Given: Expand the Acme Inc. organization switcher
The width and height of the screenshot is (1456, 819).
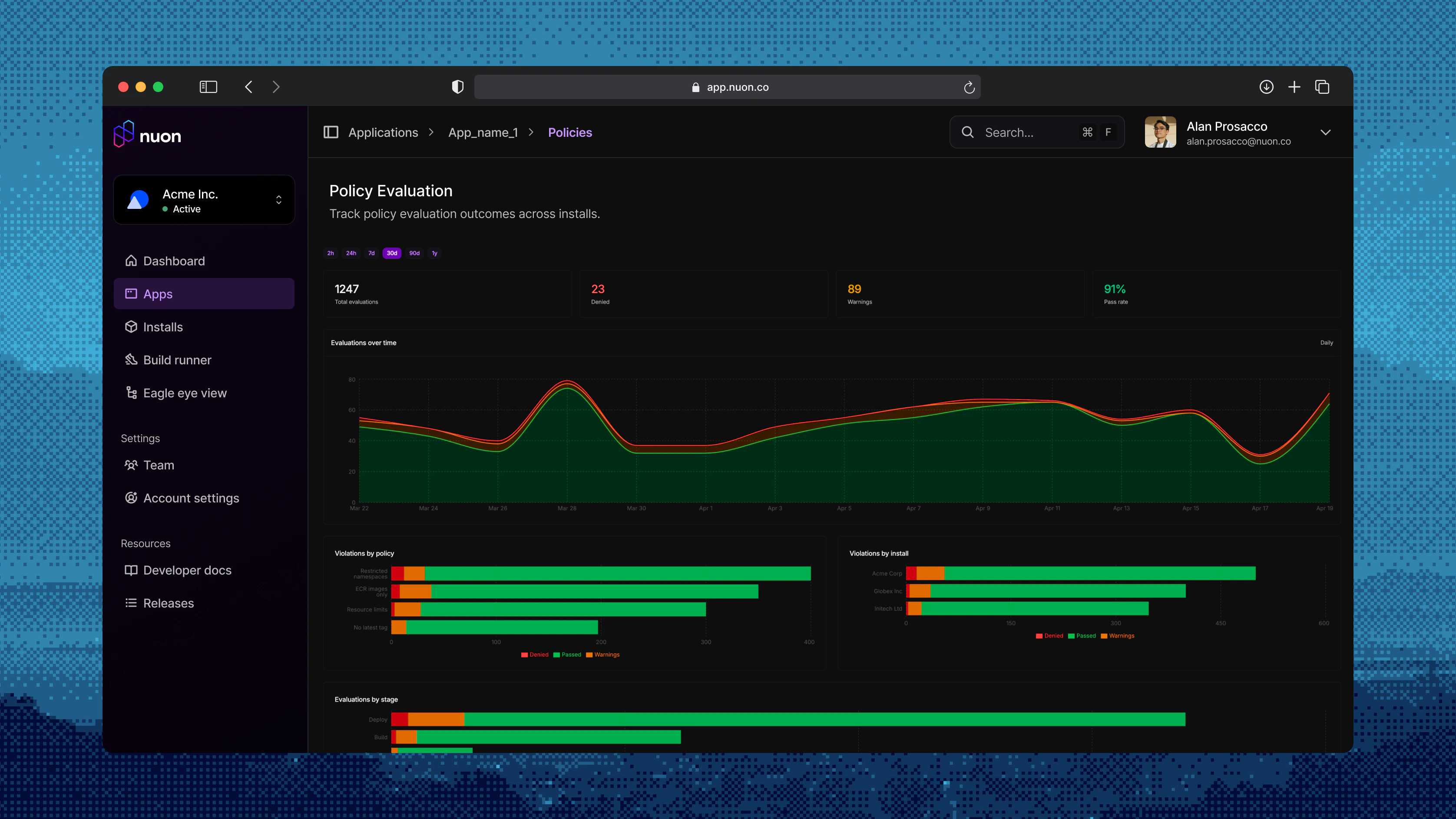Looking at the screenshot, I should [x=279, y=200].
